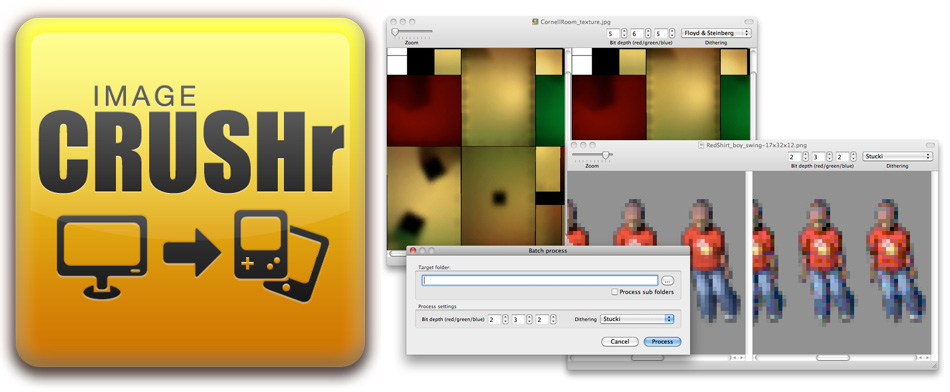Click red bit depth stepper in RedShirt window
This screenshot has width=950, height=392.
(806, 156)
